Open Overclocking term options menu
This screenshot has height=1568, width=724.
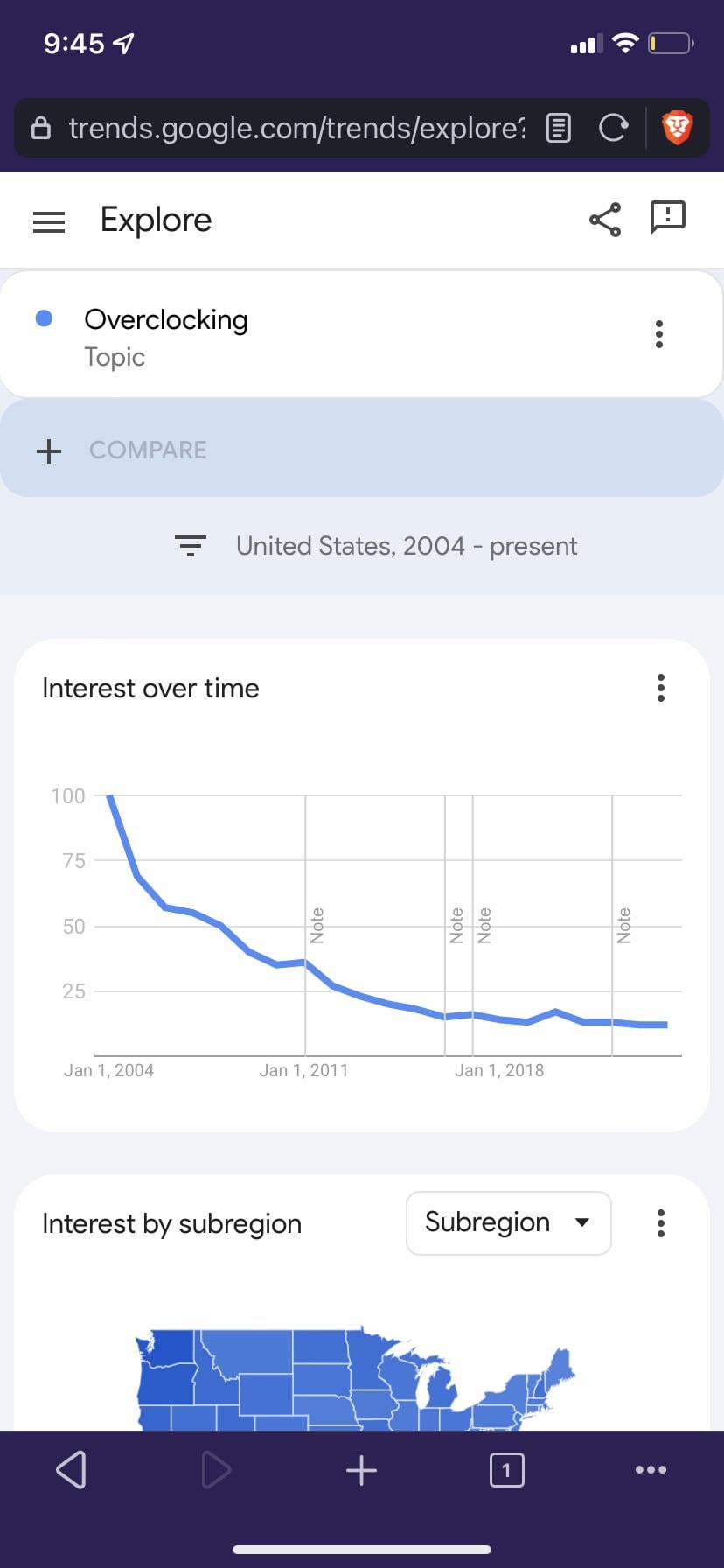click(659, 334)
